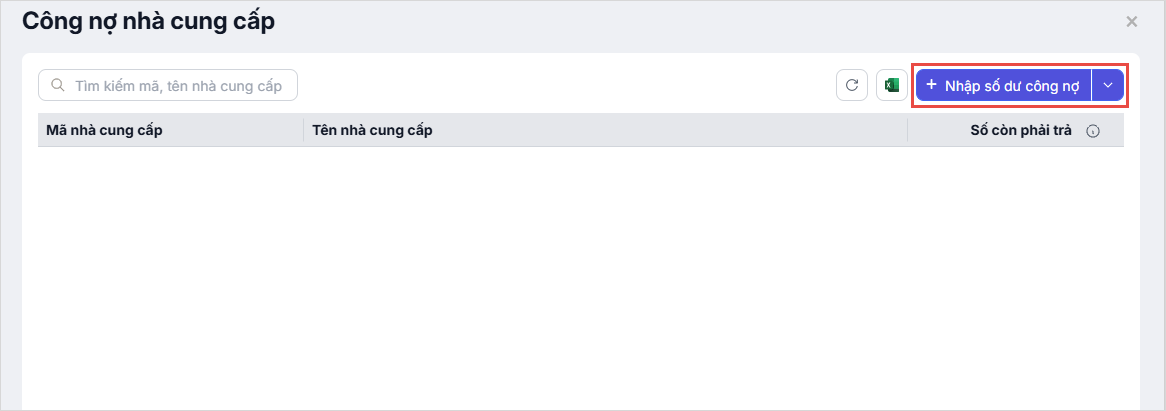Click the Công nợ nhà cung cấp title

coord(148,20)
